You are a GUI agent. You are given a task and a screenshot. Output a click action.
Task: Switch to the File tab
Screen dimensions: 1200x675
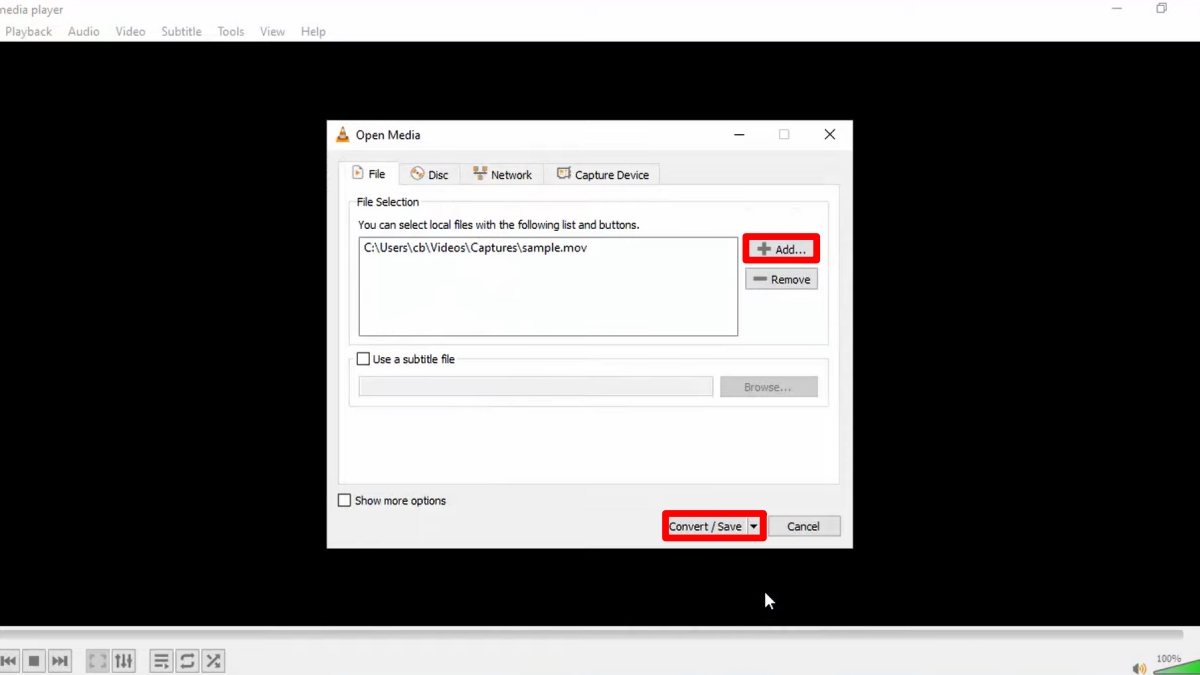[x=369, y=173]
